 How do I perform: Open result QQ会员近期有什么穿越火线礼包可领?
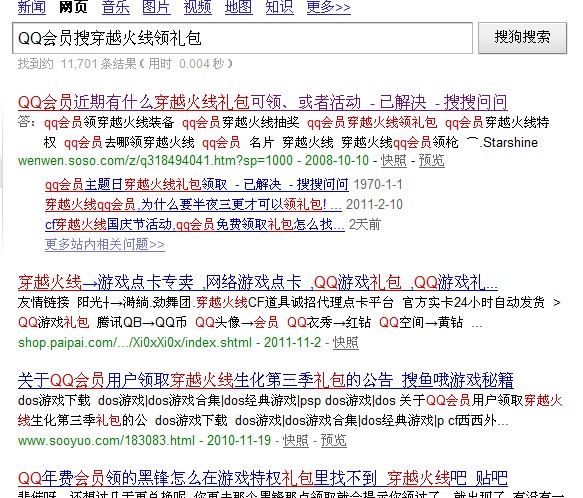click(262, 102)
